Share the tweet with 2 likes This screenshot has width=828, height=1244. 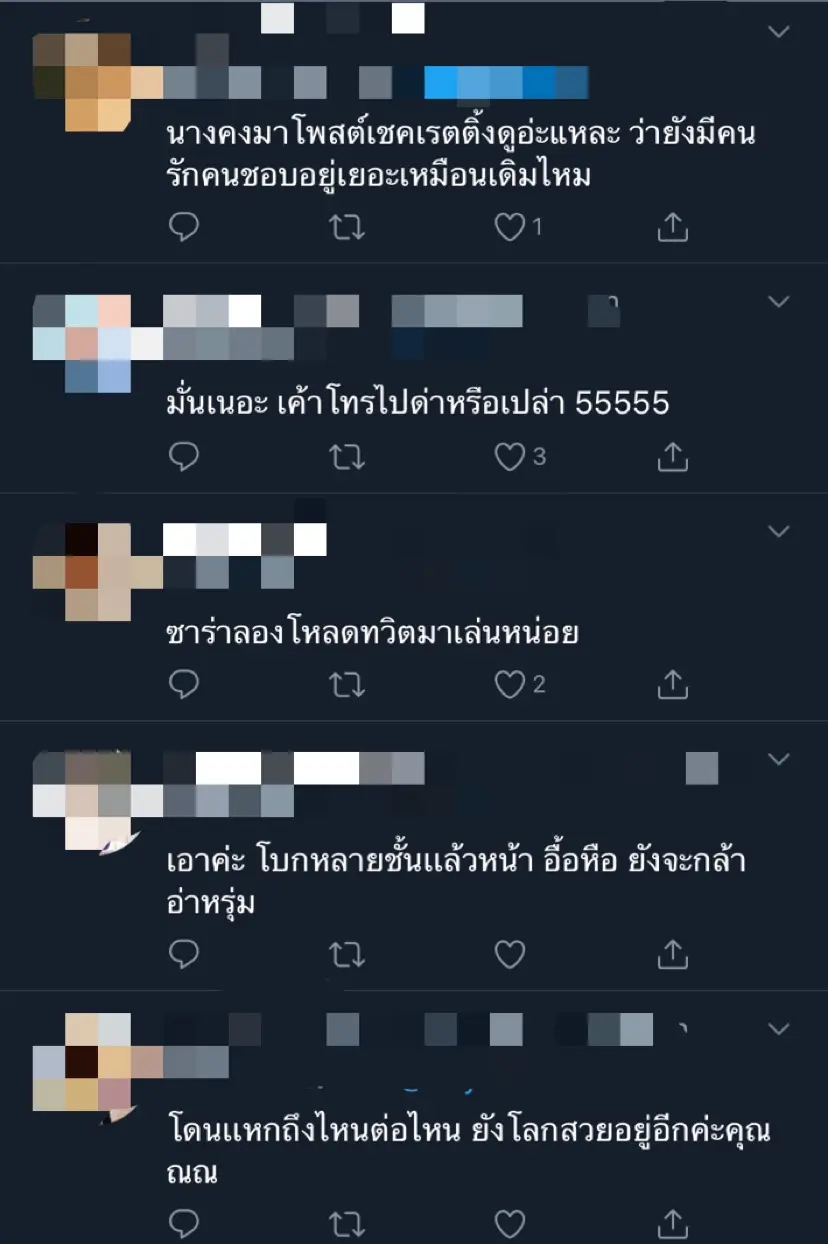(673, 684)
